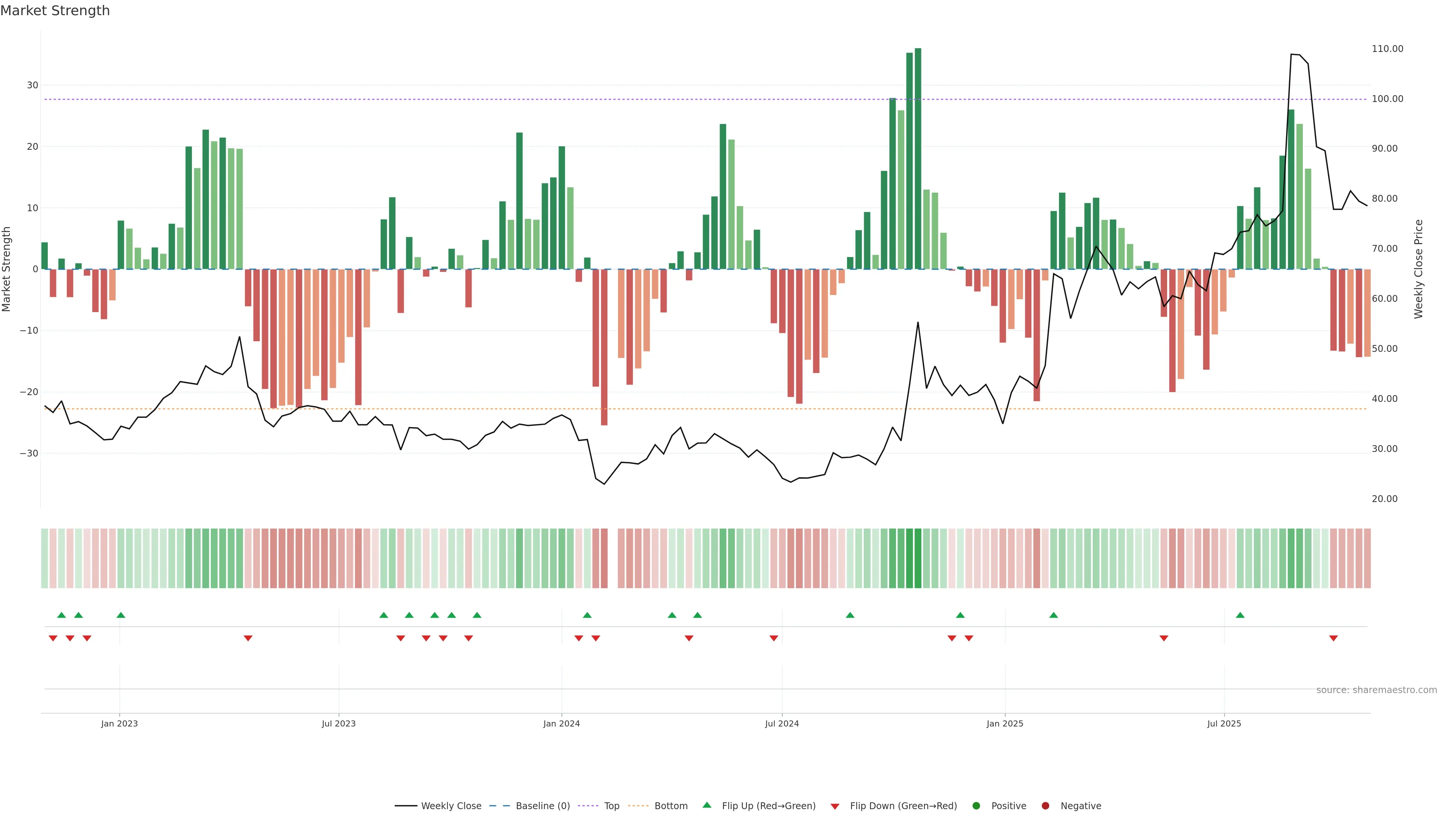Click the last red flip-down triangle on right
Viewport: 1456px width, 819px height.
[1334, 638]
